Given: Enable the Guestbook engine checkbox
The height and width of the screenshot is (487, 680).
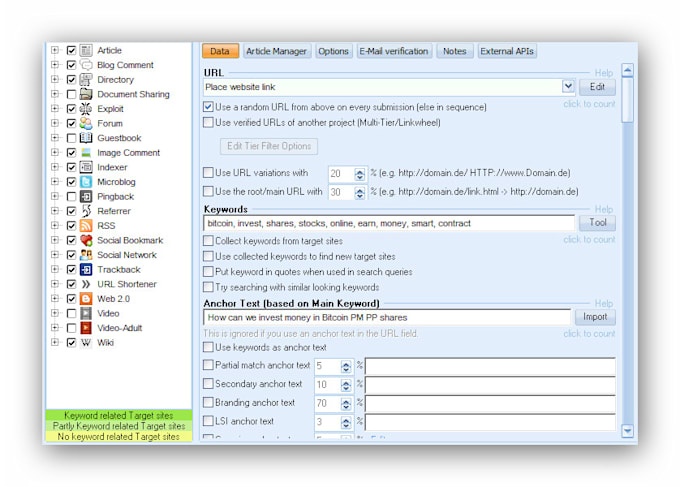Looking at the screenshot, I should point(72,138).
